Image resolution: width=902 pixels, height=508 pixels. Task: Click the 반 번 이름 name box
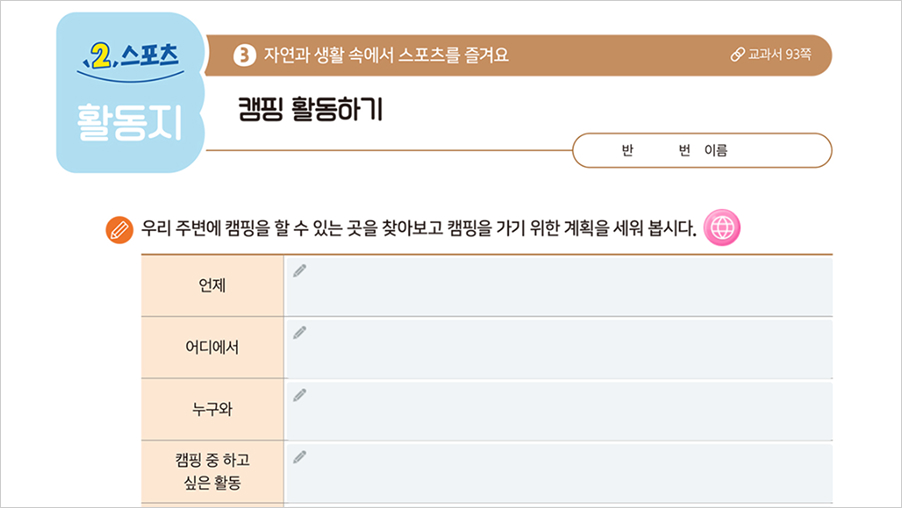pyautogui.click(x=702, y=151)
